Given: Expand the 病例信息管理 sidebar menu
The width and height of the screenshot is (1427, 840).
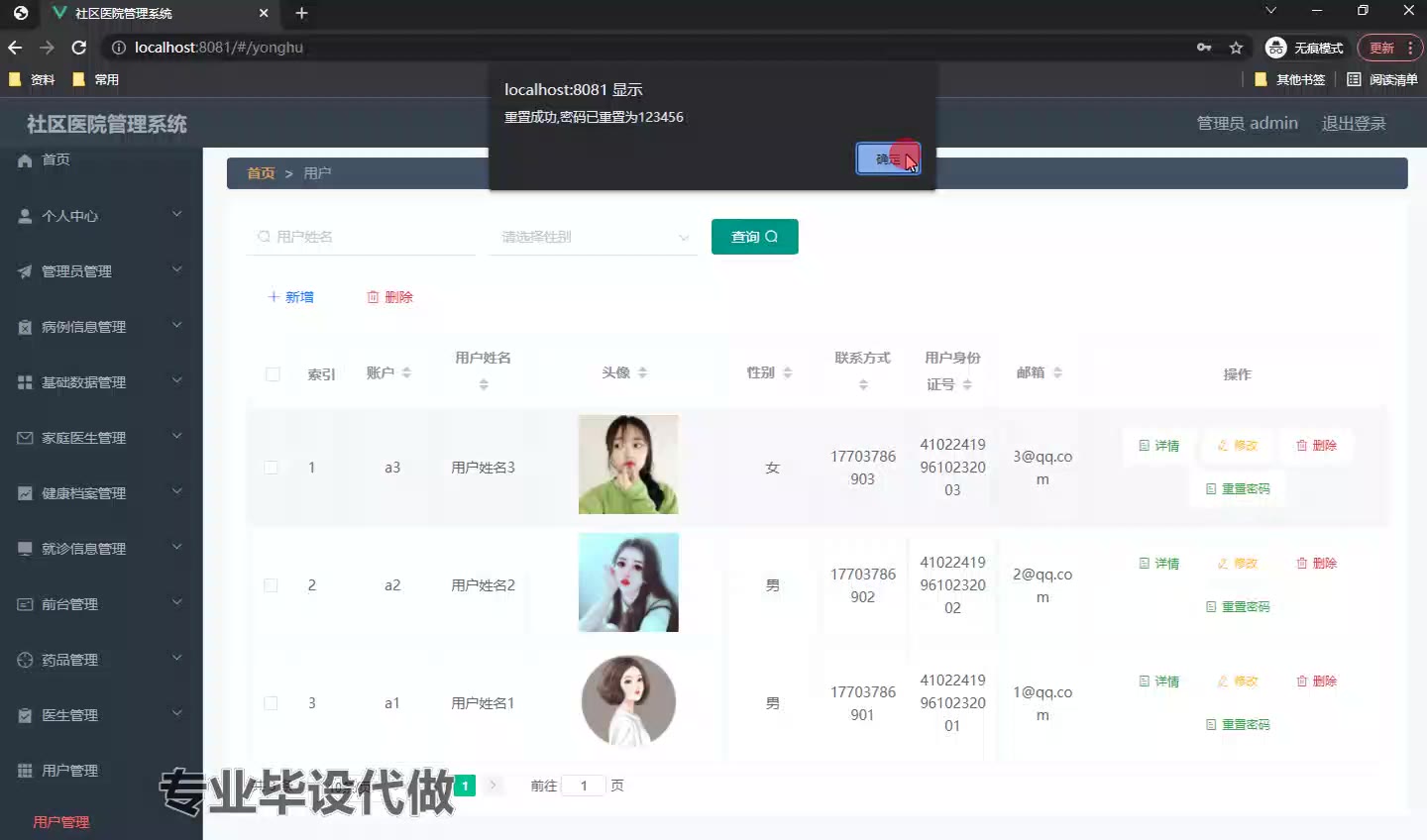Looking at the screenshot, I should [176, 326].
